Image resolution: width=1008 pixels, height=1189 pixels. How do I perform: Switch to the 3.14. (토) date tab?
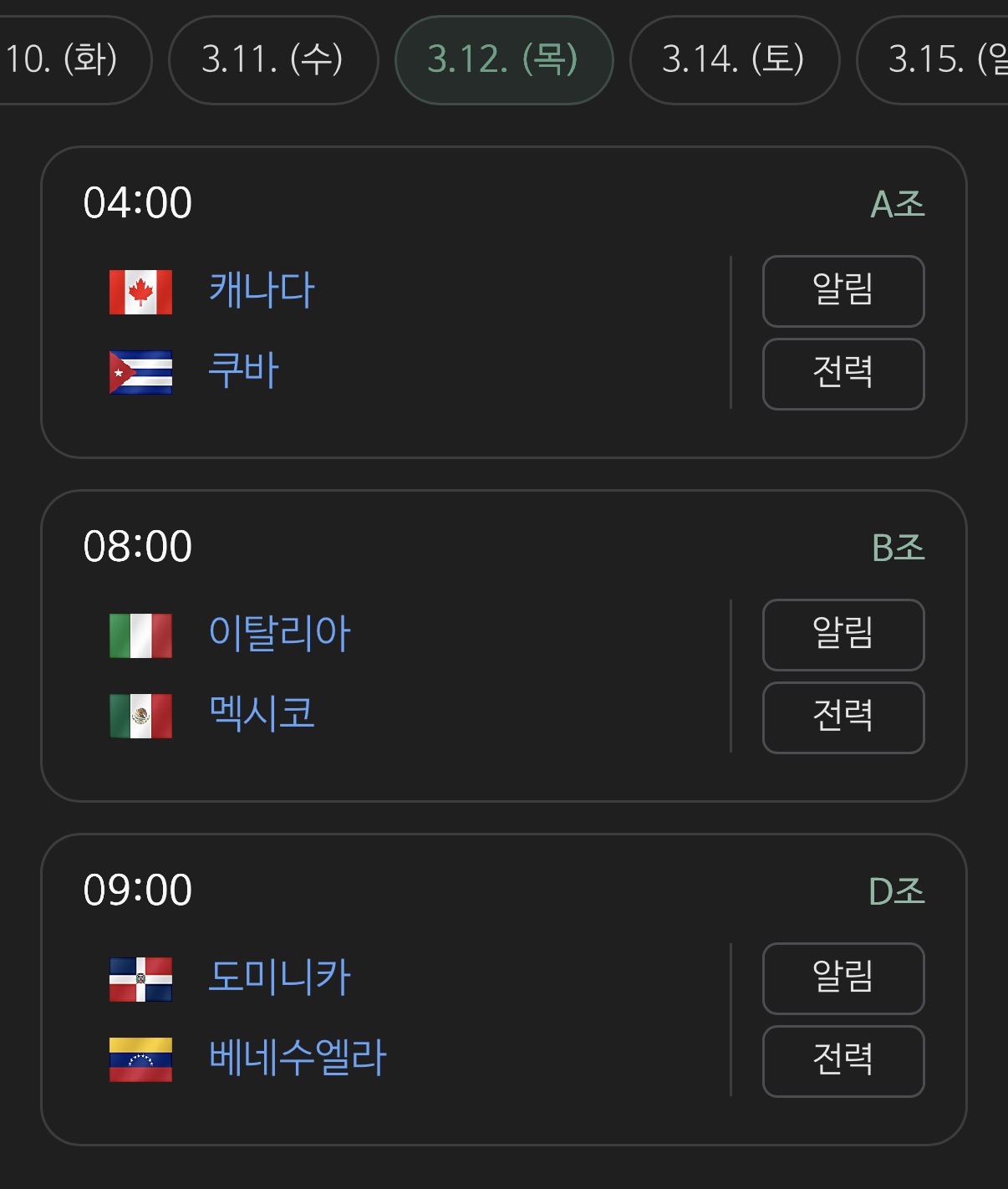734,59
